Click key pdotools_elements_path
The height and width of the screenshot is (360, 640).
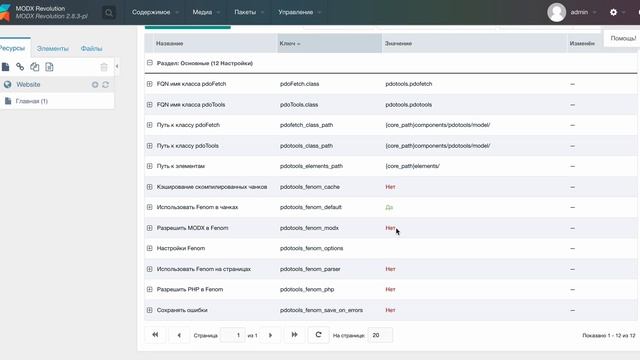click(x=311, y=166)
